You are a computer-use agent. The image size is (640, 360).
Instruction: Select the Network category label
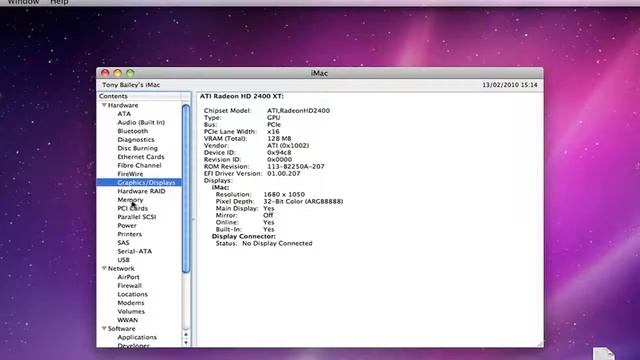click(x=121, y=269)
